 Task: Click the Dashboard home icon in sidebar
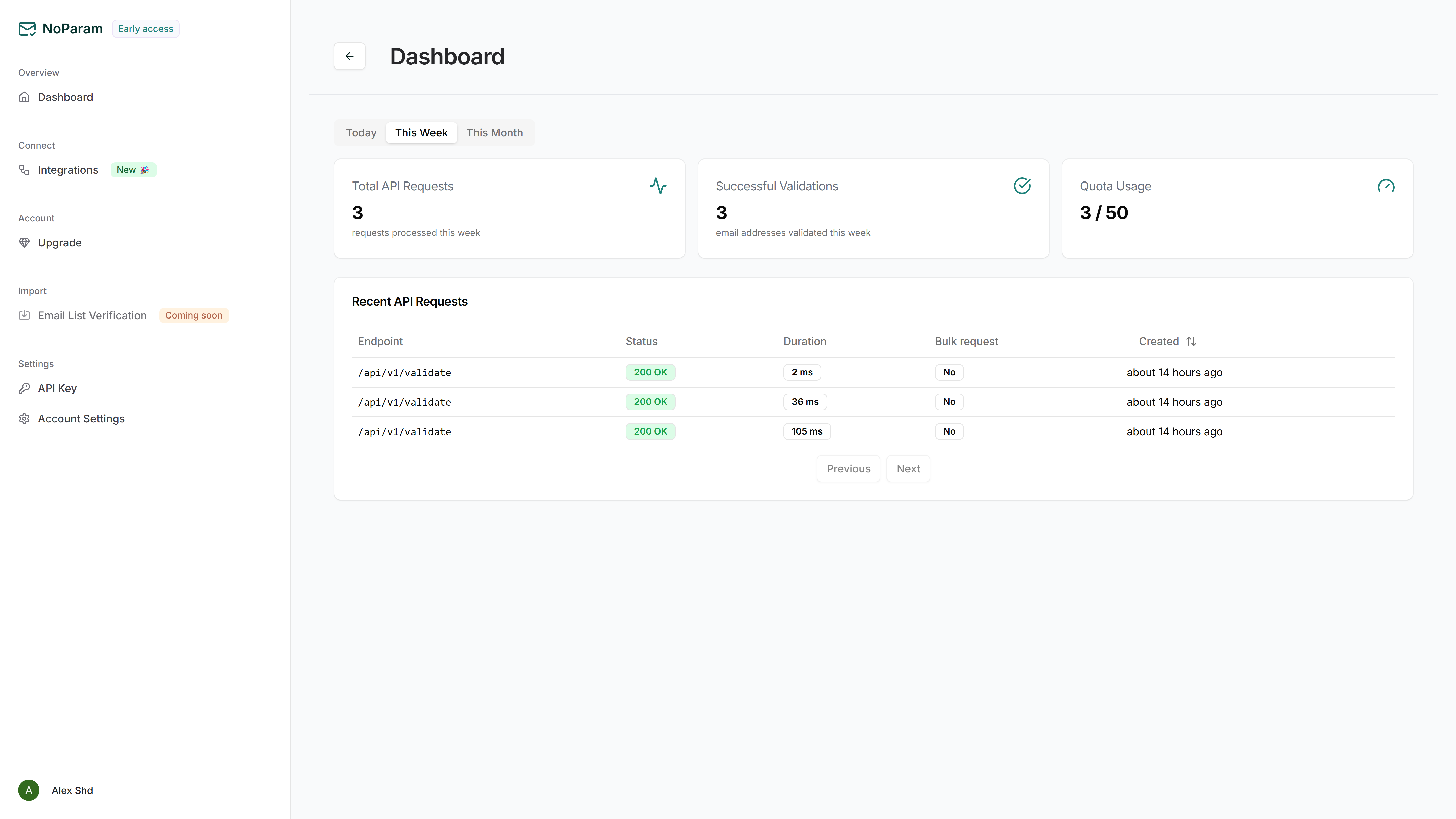tap(24, 97)
